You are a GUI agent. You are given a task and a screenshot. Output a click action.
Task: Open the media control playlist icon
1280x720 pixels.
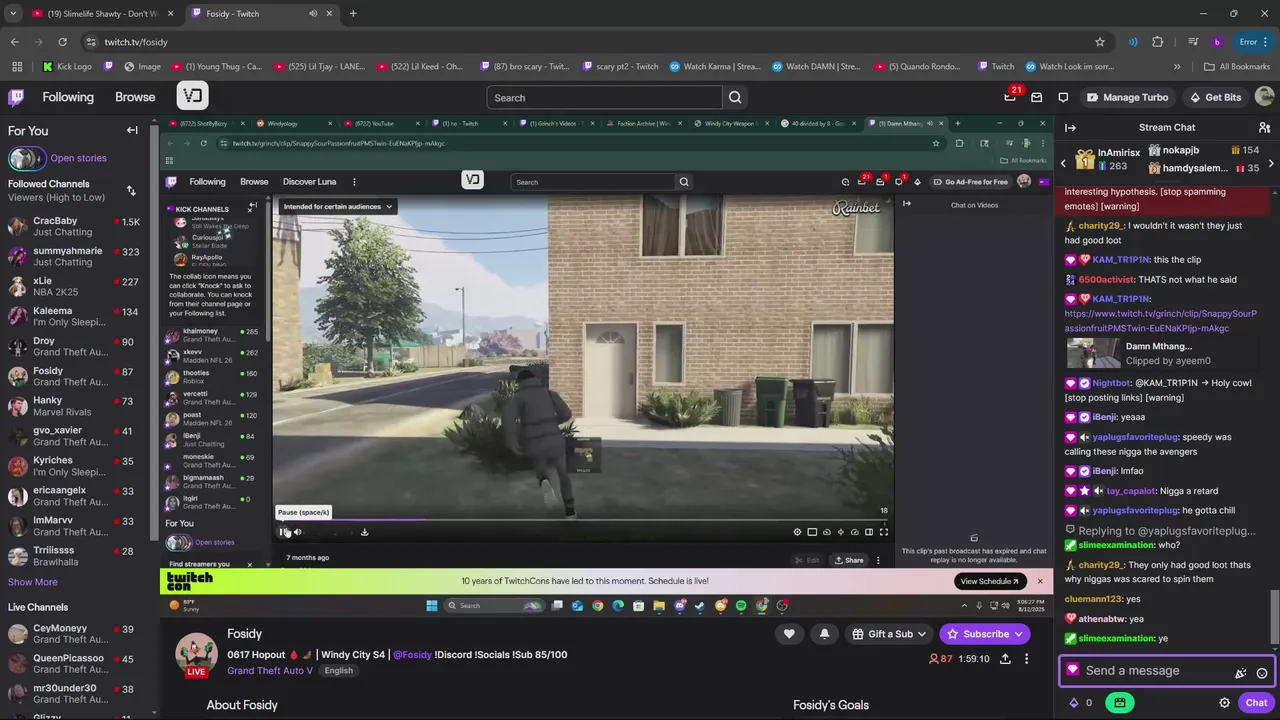1193,42
